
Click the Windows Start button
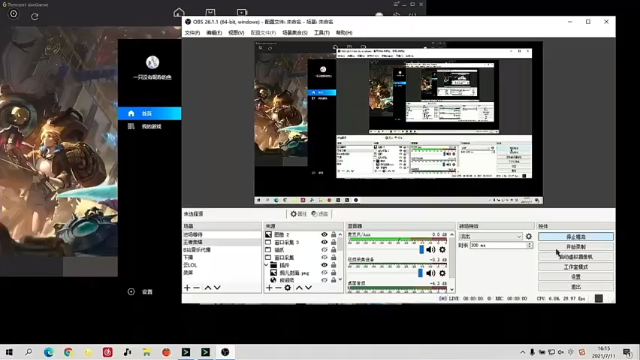click(x=9, y=352)
